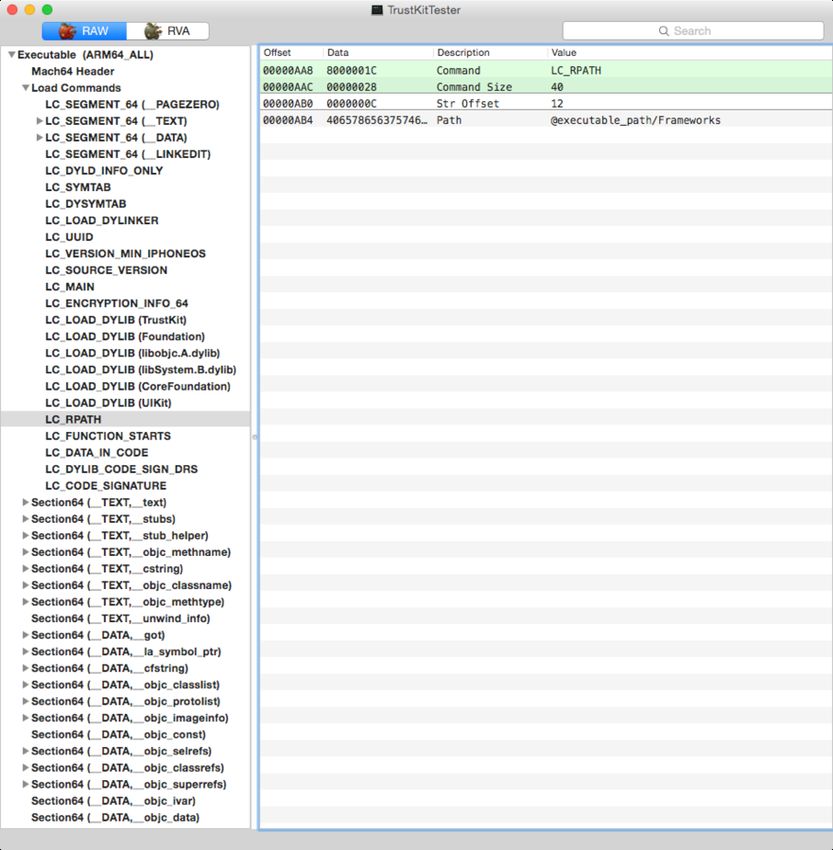Expand Section64 (__DATA,__got) triangle
833x850 pixels.
pyautogui.click(x=25, y=635)
